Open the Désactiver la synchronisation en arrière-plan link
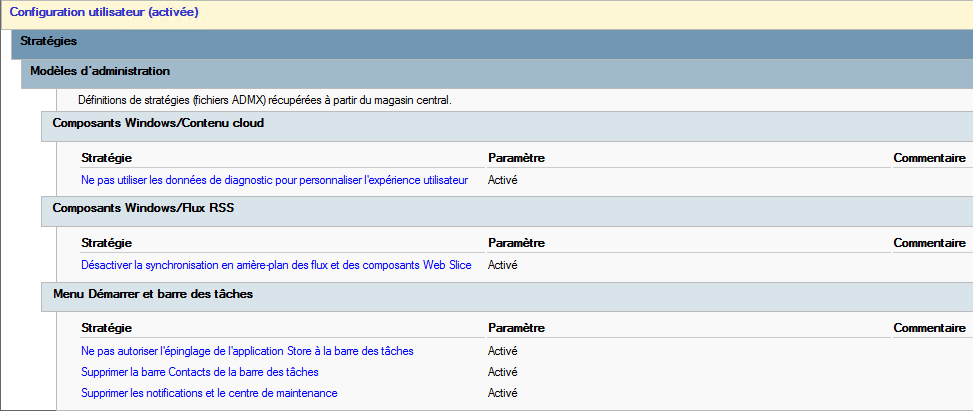The image size is (973, 413). click(x=276, y=265)
